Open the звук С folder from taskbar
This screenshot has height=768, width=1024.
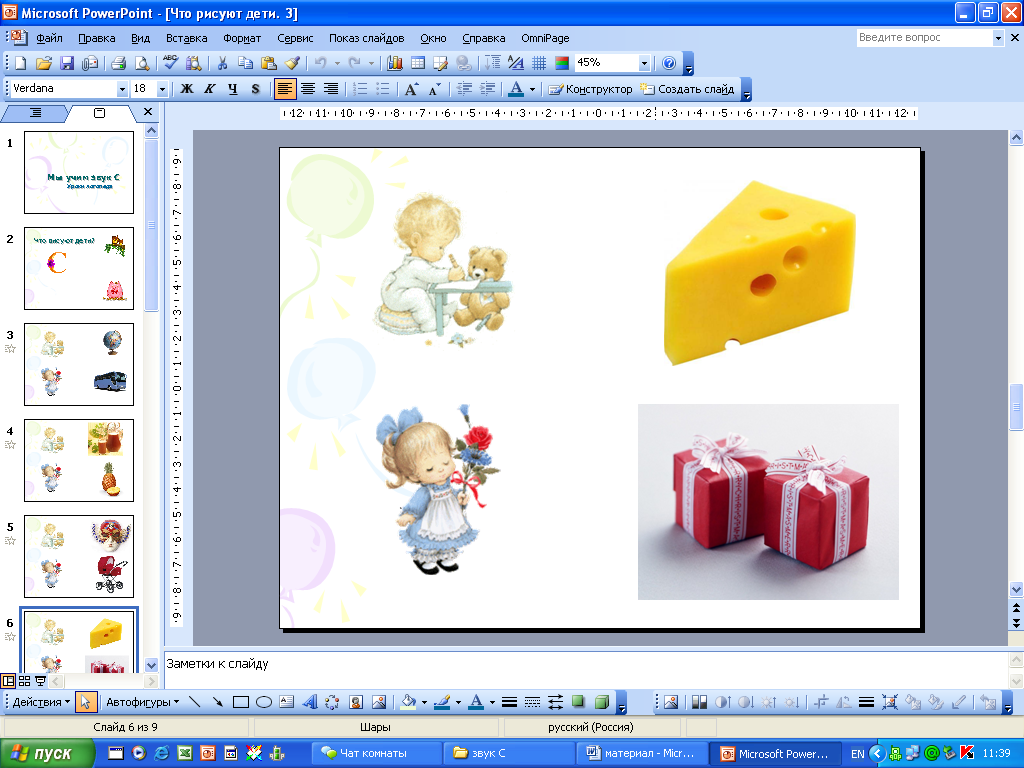(x=507, y=753)
